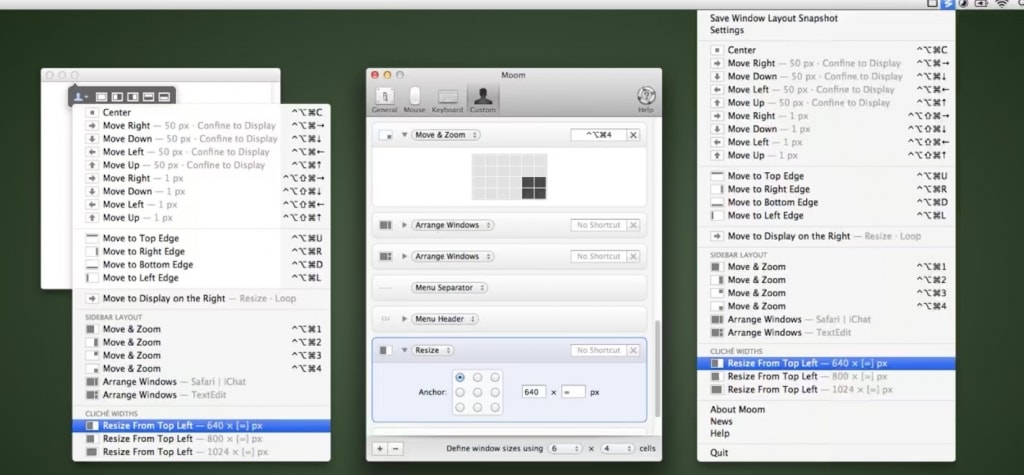1024x475 pixels.
Task: Click the minus button to remove action
Action: pos(396,449)
